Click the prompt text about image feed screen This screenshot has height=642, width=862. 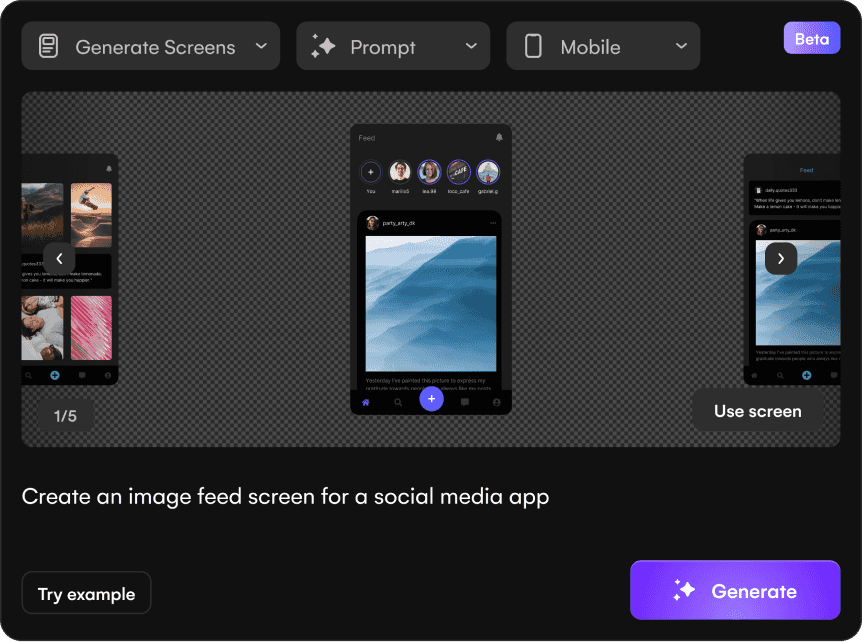click(285, 496)
